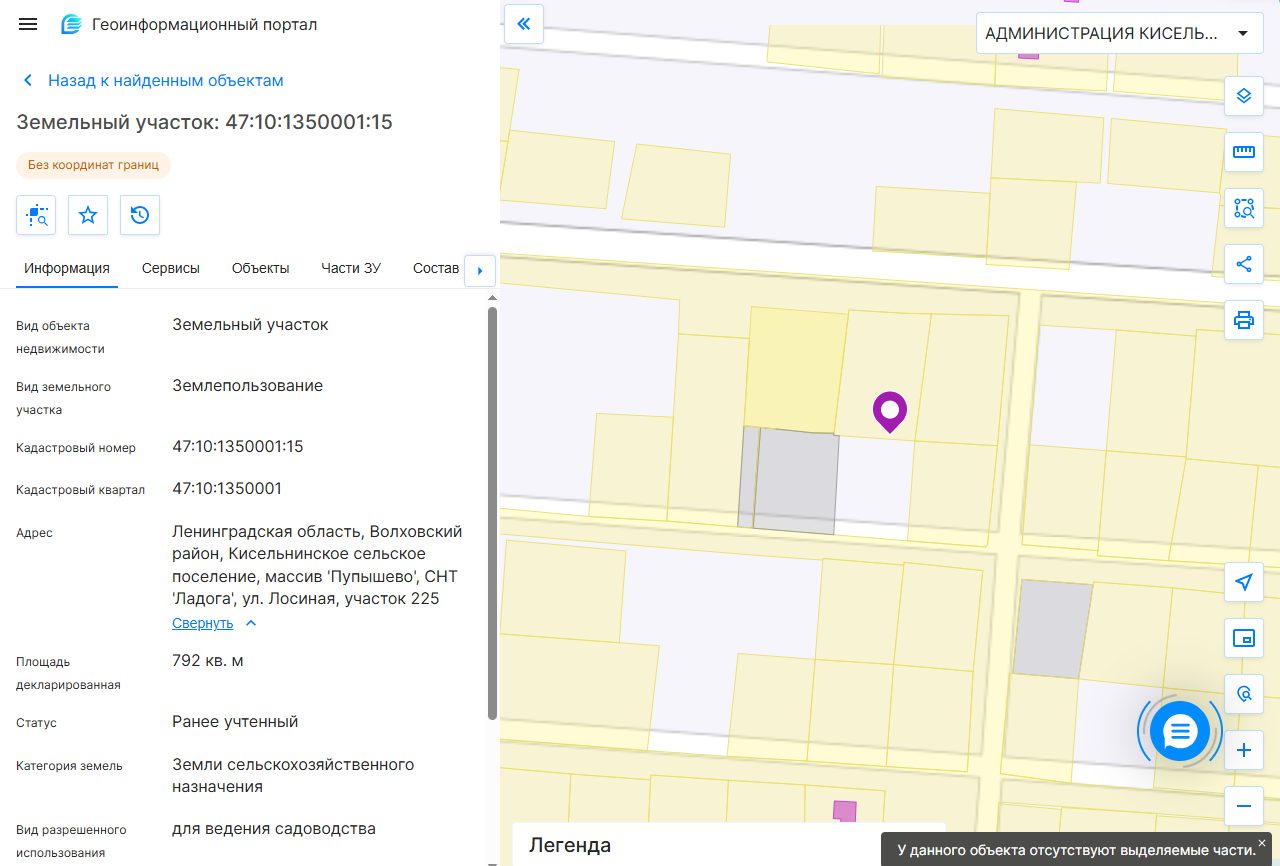Click the map object search icon
The width and height of the screenshot is (1280, 866).
pyautogui.click(x=1244, y=694)
